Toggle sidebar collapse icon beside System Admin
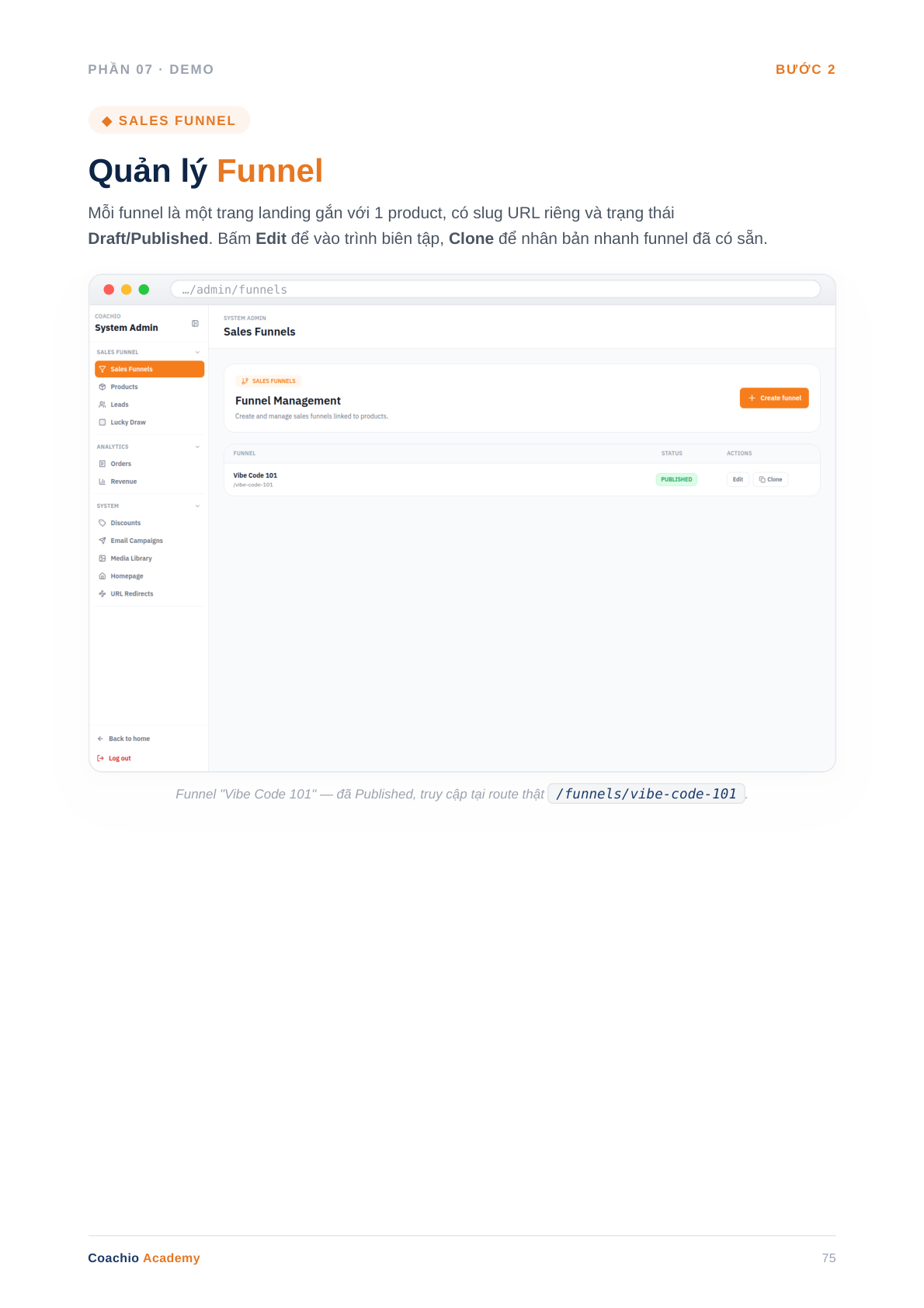Viewport: 924px width, 1308px height. pyautogui.click(x=195, y=324)
